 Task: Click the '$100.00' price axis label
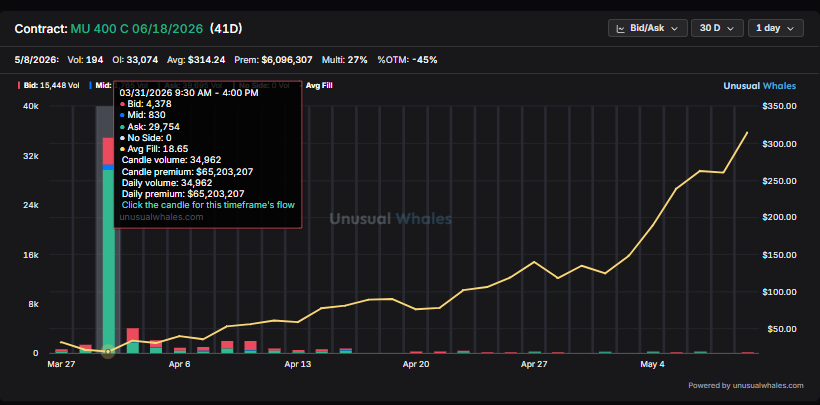pyautogui.click(x=779, y=291)
